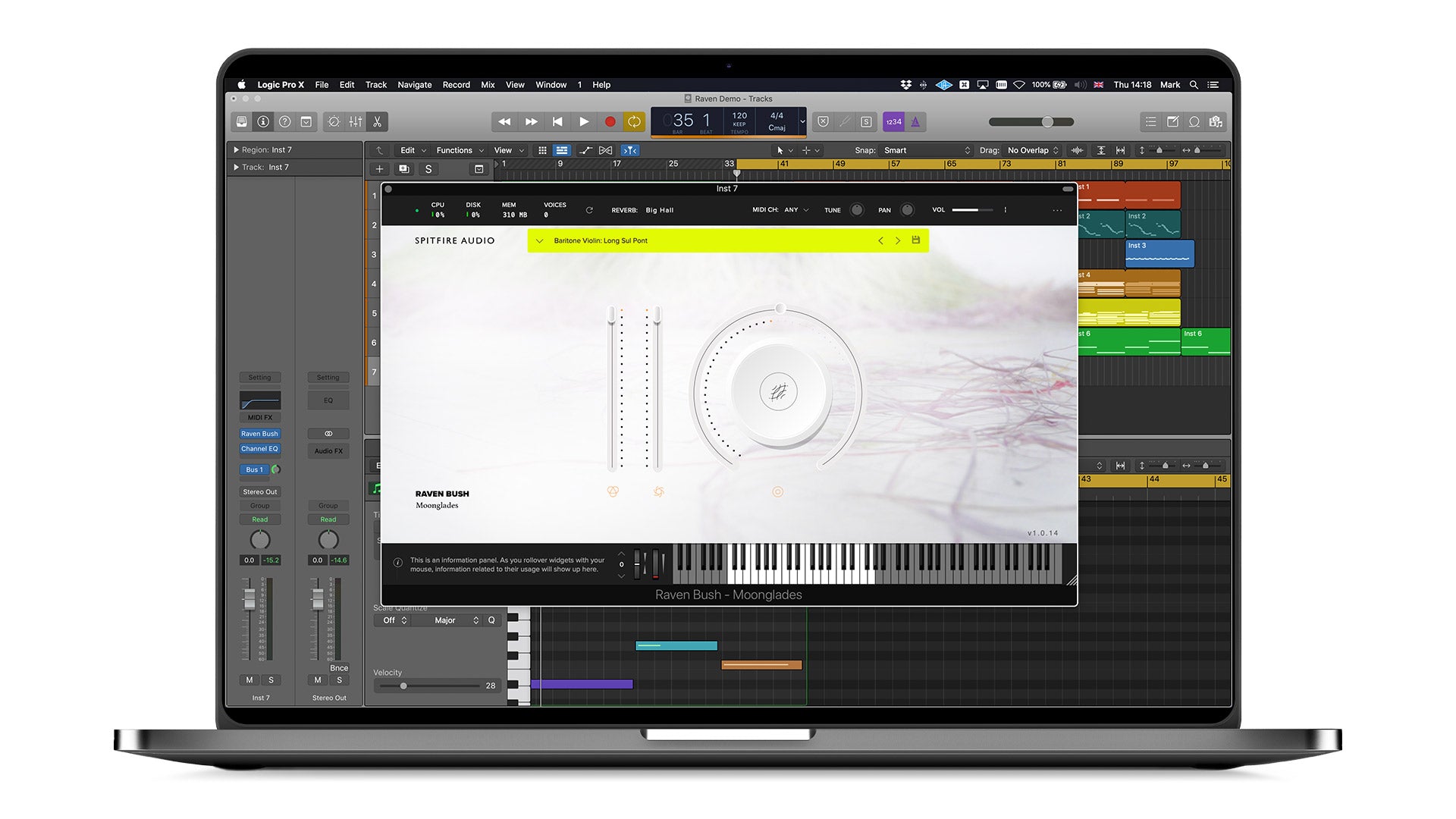Screen dimensions: 1456x819
Task: Open the Functions dropdown menu
Action: point(460,150)
